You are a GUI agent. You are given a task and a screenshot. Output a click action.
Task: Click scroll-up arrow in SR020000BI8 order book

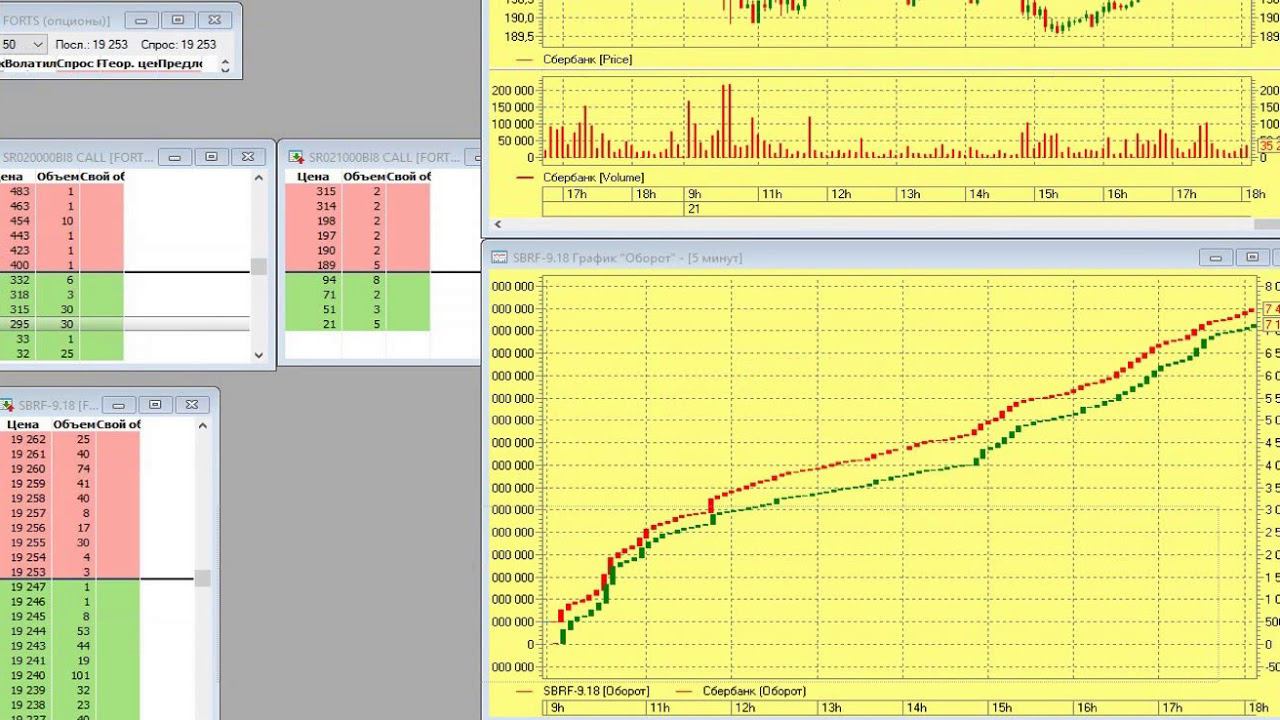coord(259,178)
